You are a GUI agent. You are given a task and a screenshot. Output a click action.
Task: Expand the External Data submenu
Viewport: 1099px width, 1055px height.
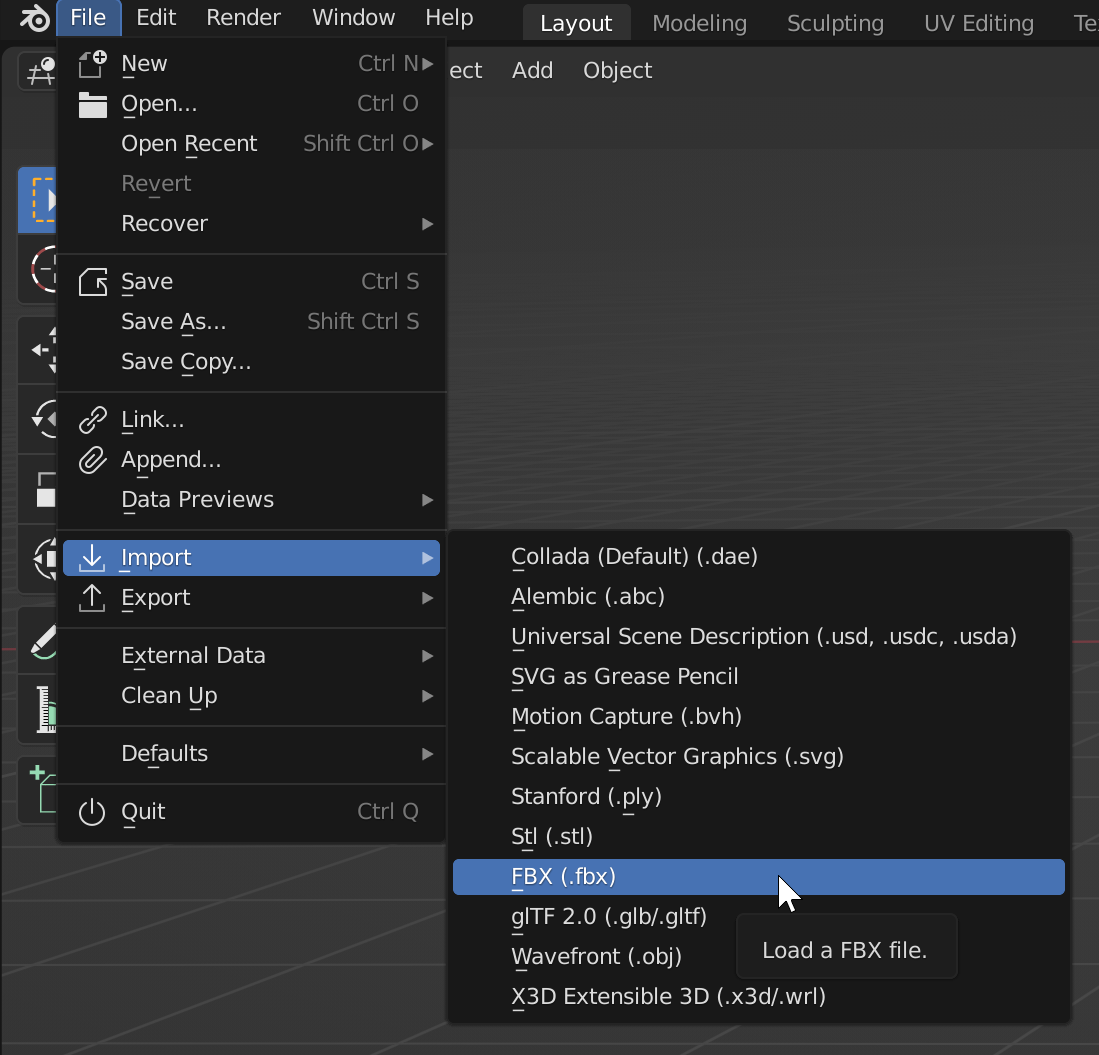(193, 655)
